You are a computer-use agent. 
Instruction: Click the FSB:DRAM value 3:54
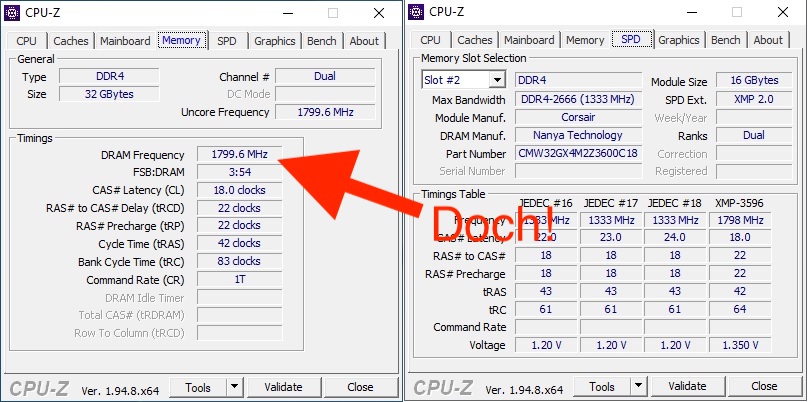click(240, 172)
